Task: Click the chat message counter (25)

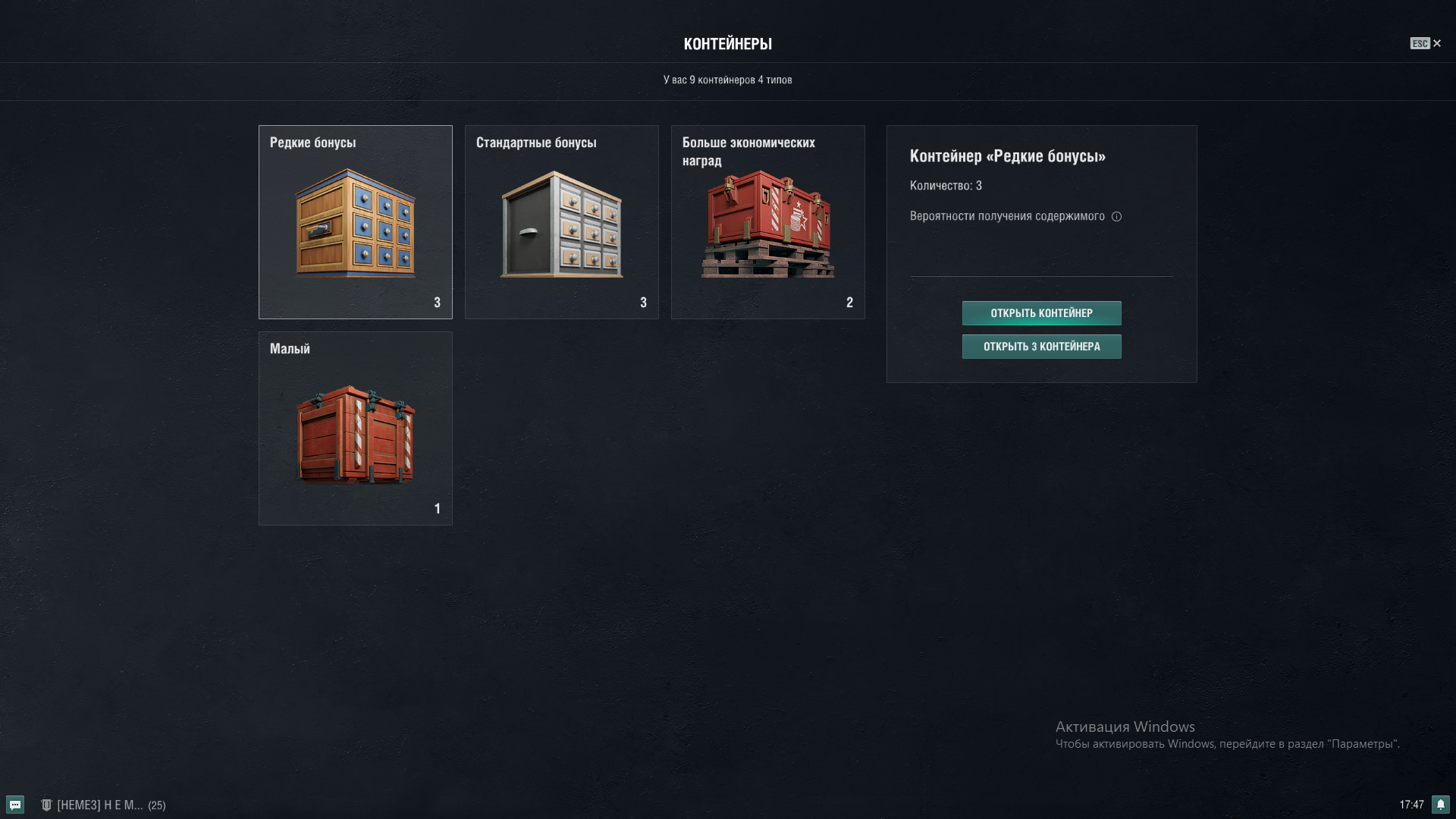Action: [x=157, y=805]
